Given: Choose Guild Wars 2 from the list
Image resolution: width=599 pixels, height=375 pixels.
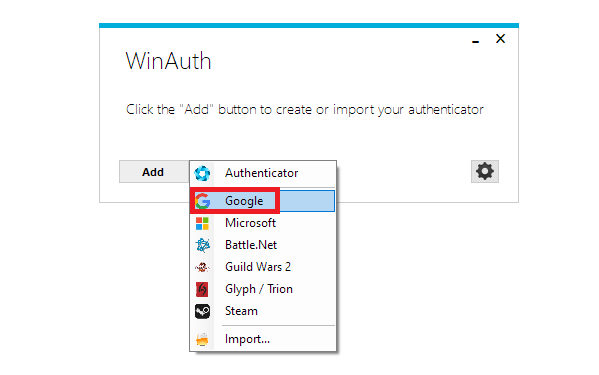Looking at the screenshot, I should 263,267.
